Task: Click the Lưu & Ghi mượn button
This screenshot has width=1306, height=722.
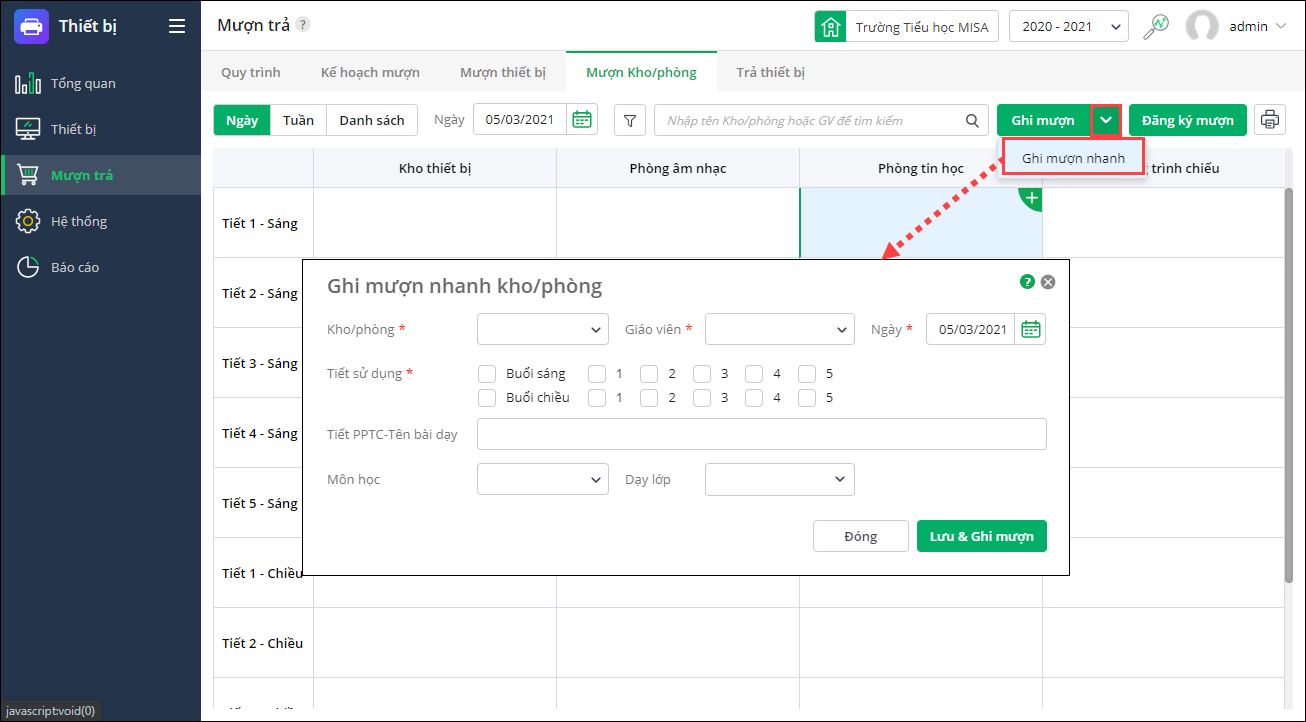Action: (x=982, y=536)
